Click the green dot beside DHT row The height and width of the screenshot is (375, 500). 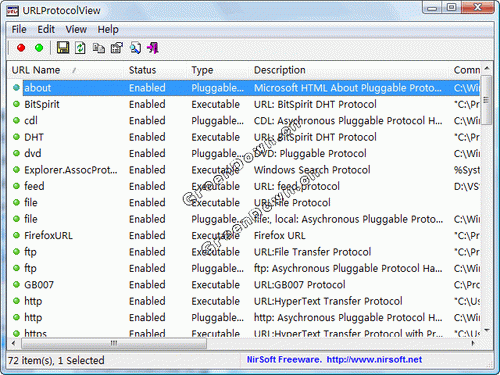click(16, 137)
